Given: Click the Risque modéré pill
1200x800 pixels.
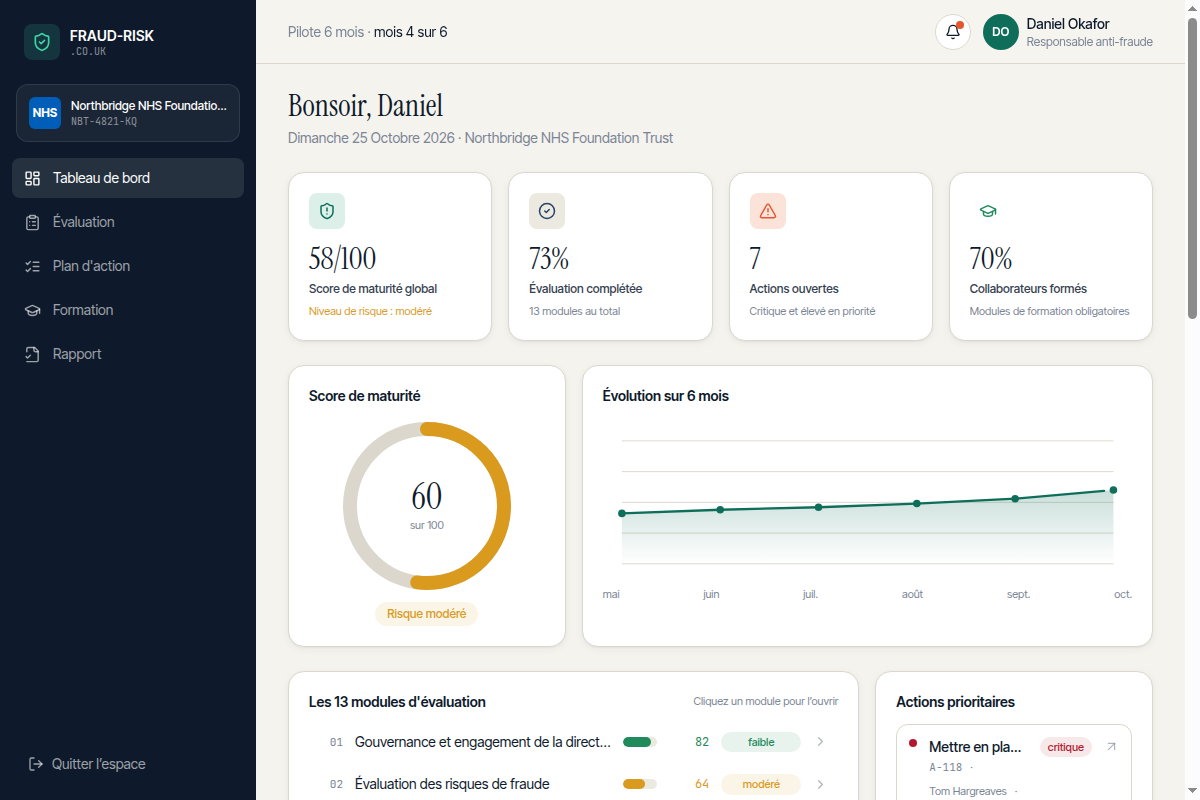Looking at the screenshot, I should [x=427, y=614].
